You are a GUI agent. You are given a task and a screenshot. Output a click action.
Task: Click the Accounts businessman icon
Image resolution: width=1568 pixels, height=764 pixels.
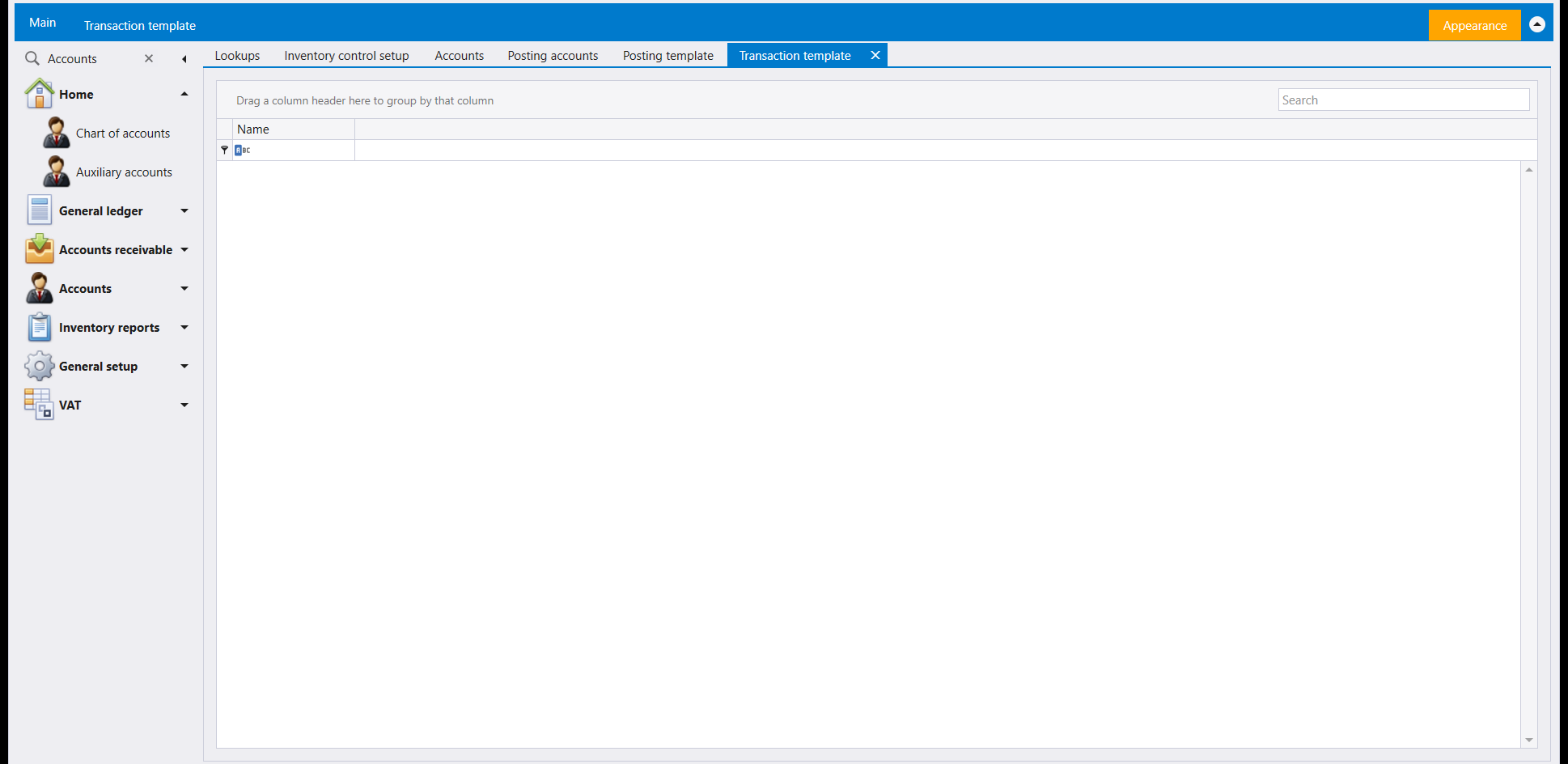[x=39, y=288]
